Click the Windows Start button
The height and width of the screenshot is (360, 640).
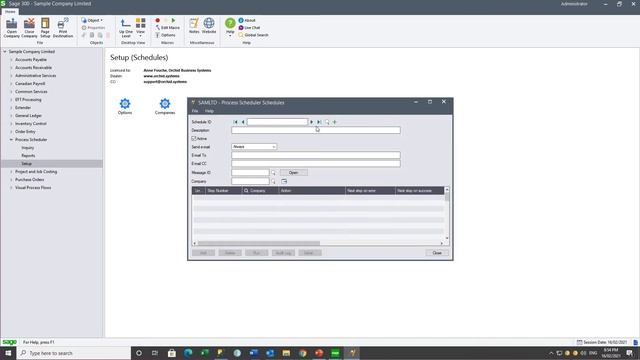pyautogui.click(x=8, y=353)
